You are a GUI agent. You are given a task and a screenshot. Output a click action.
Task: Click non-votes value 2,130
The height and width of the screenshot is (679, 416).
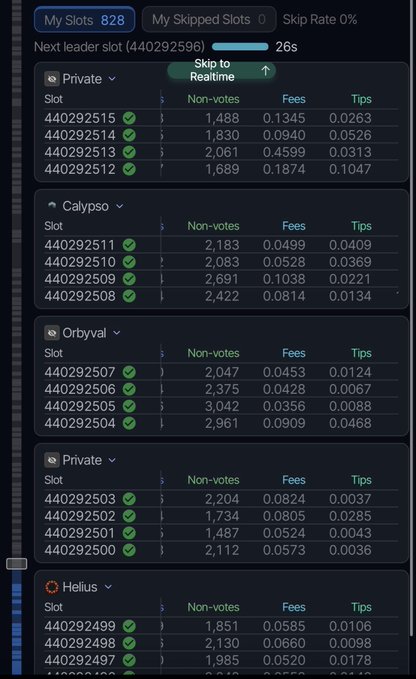(222, 643)
